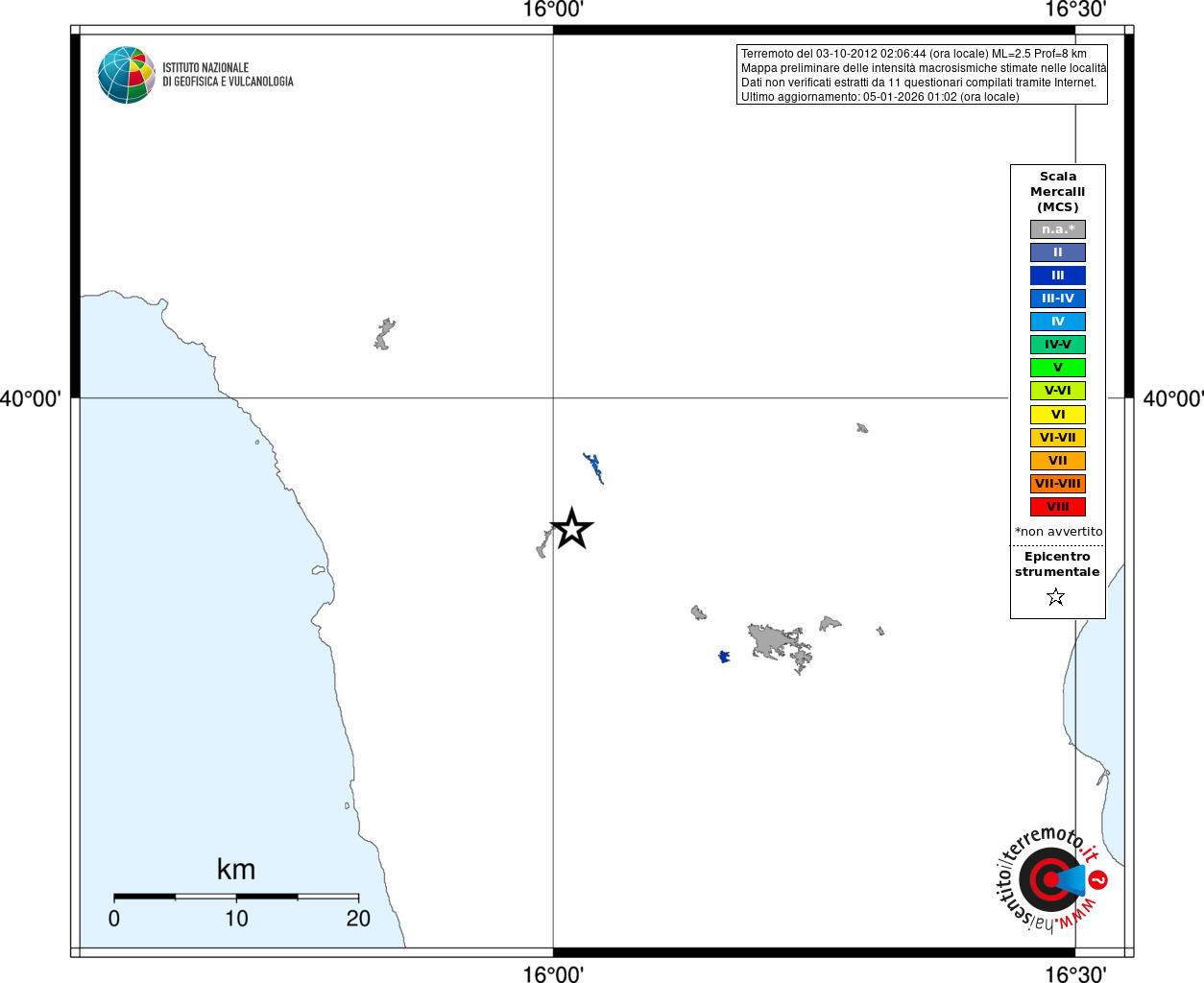Click the top 16°00' longitude label
The height and width of the screenshot is (983, 1204).
[553, 11]
